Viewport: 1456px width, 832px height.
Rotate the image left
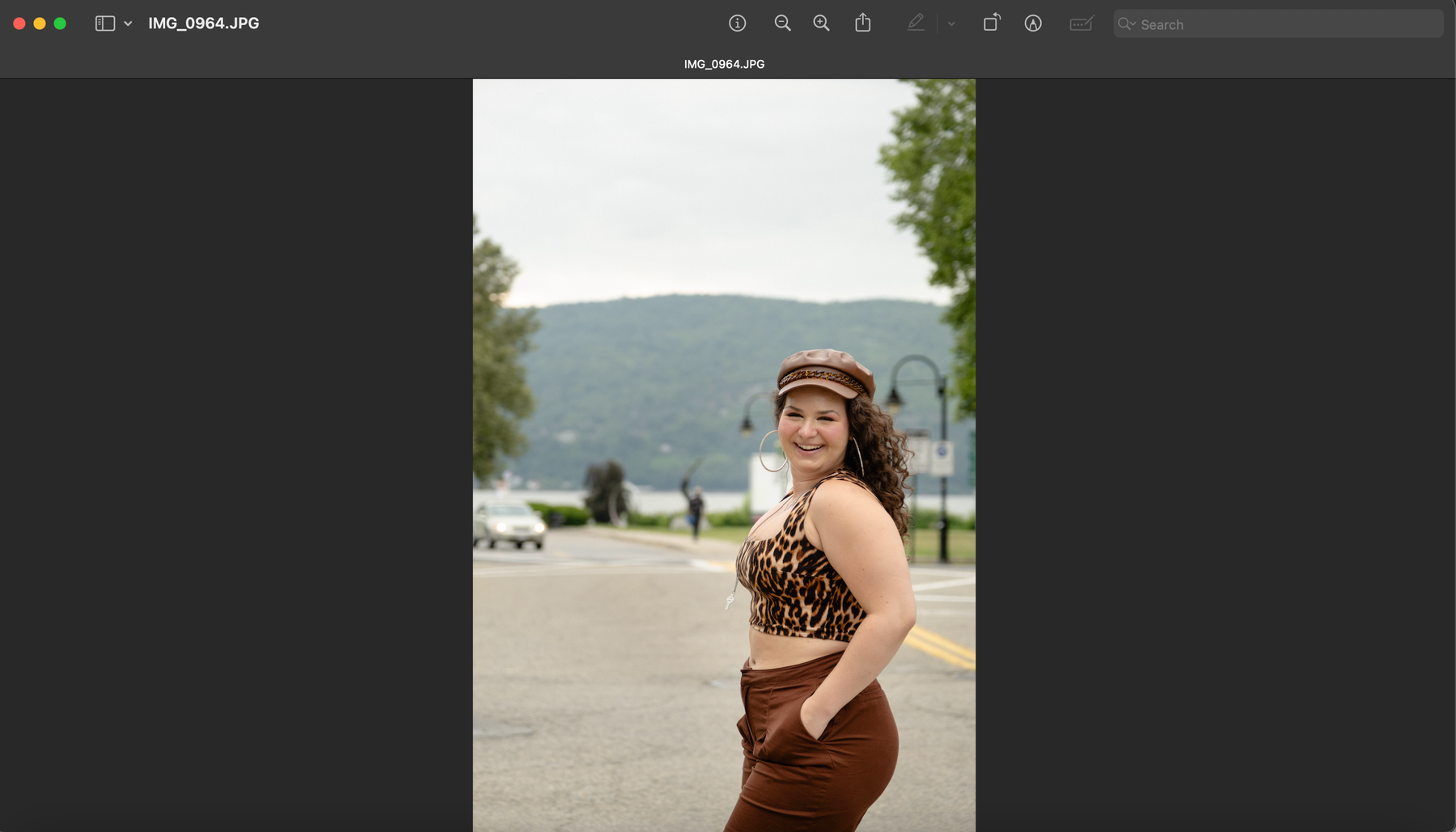(992, 23)
